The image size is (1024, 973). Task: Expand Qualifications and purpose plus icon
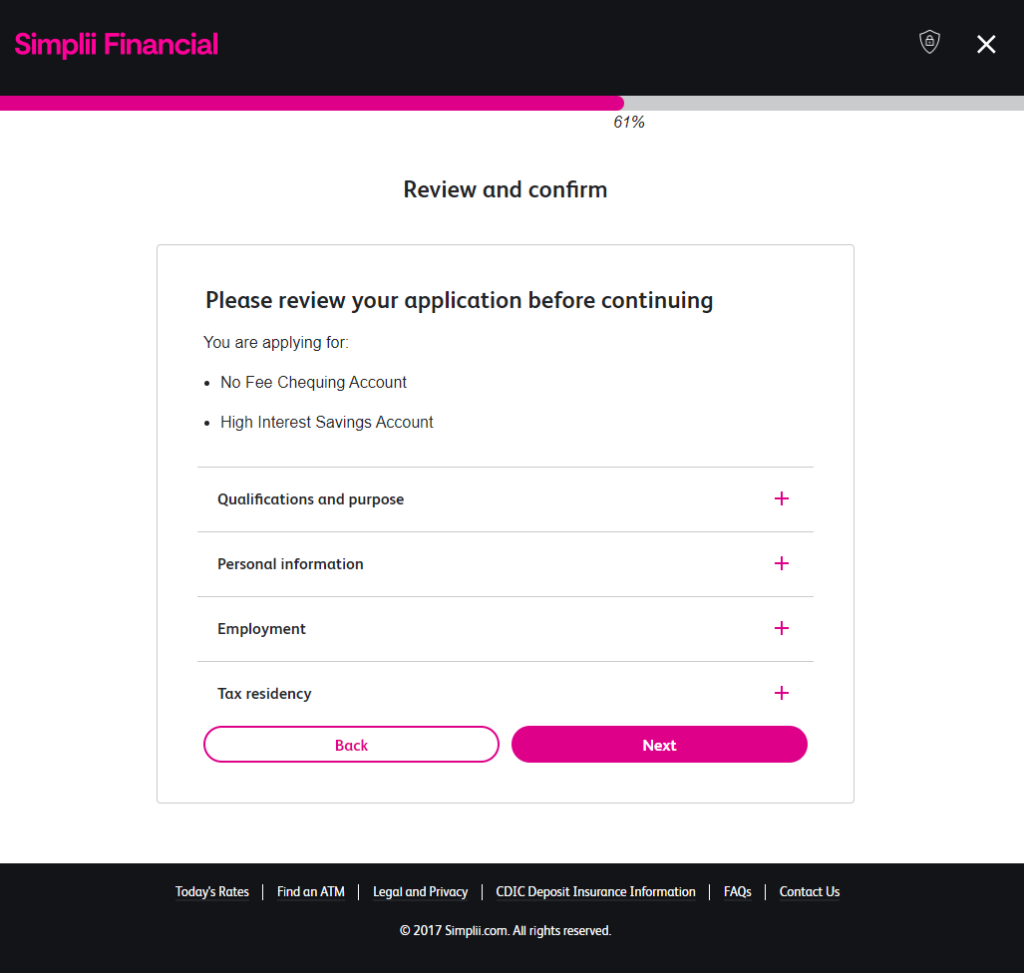[782, 498]
